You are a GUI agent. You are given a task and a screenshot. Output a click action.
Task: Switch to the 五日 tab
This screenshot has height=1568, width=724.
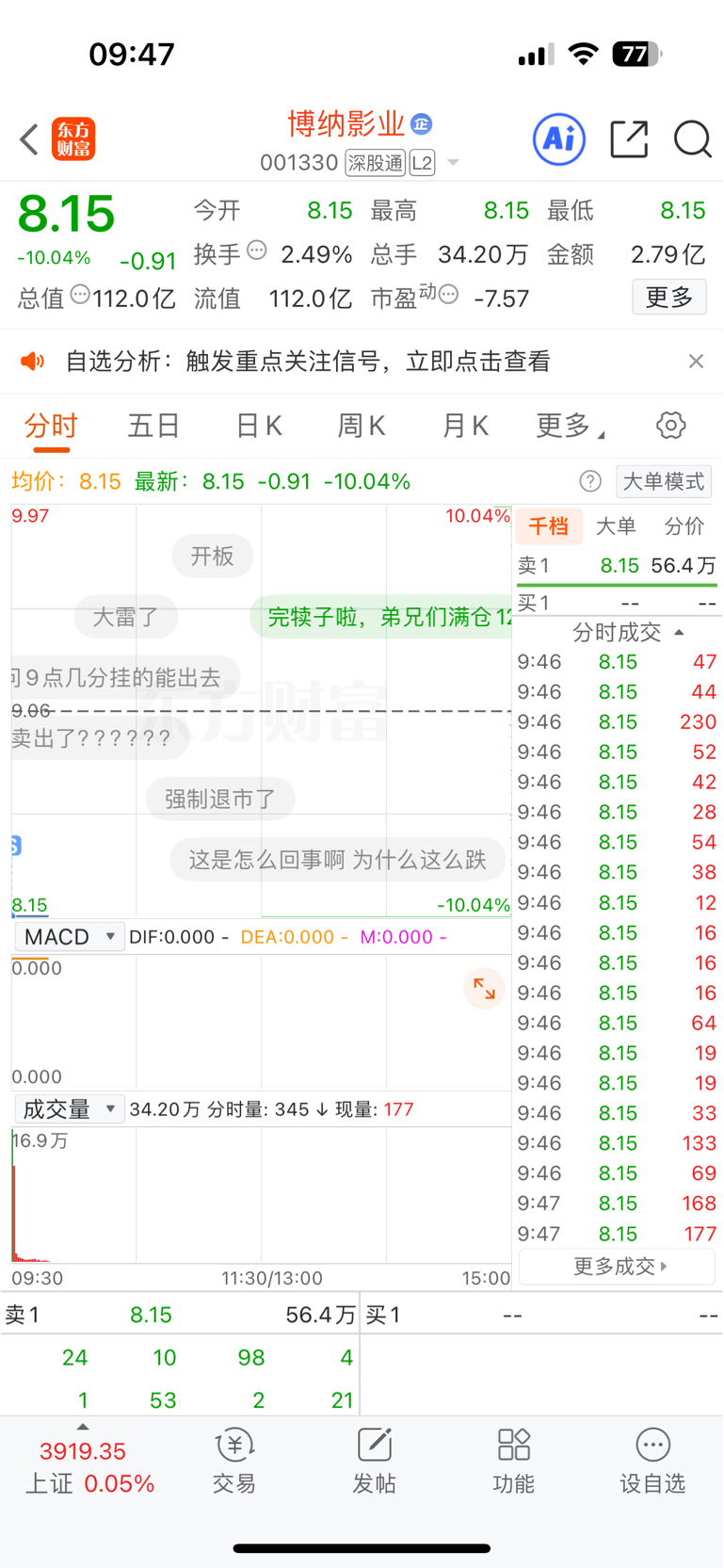click(153, 426)
